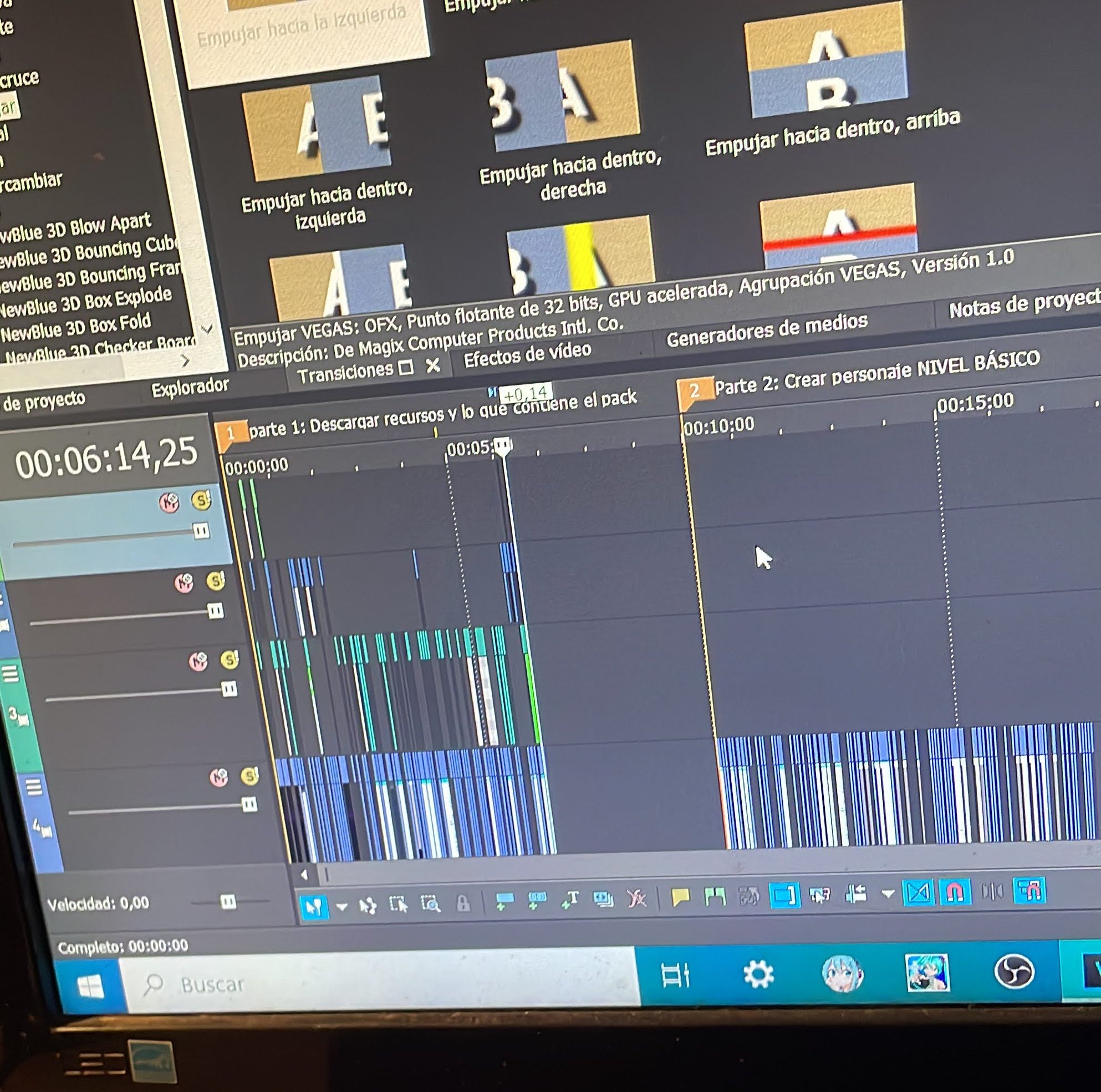Click the track 4 level slider handle
Image resolution: width=1101 pixels, height=1092 pixels.
tap(249, 805)
